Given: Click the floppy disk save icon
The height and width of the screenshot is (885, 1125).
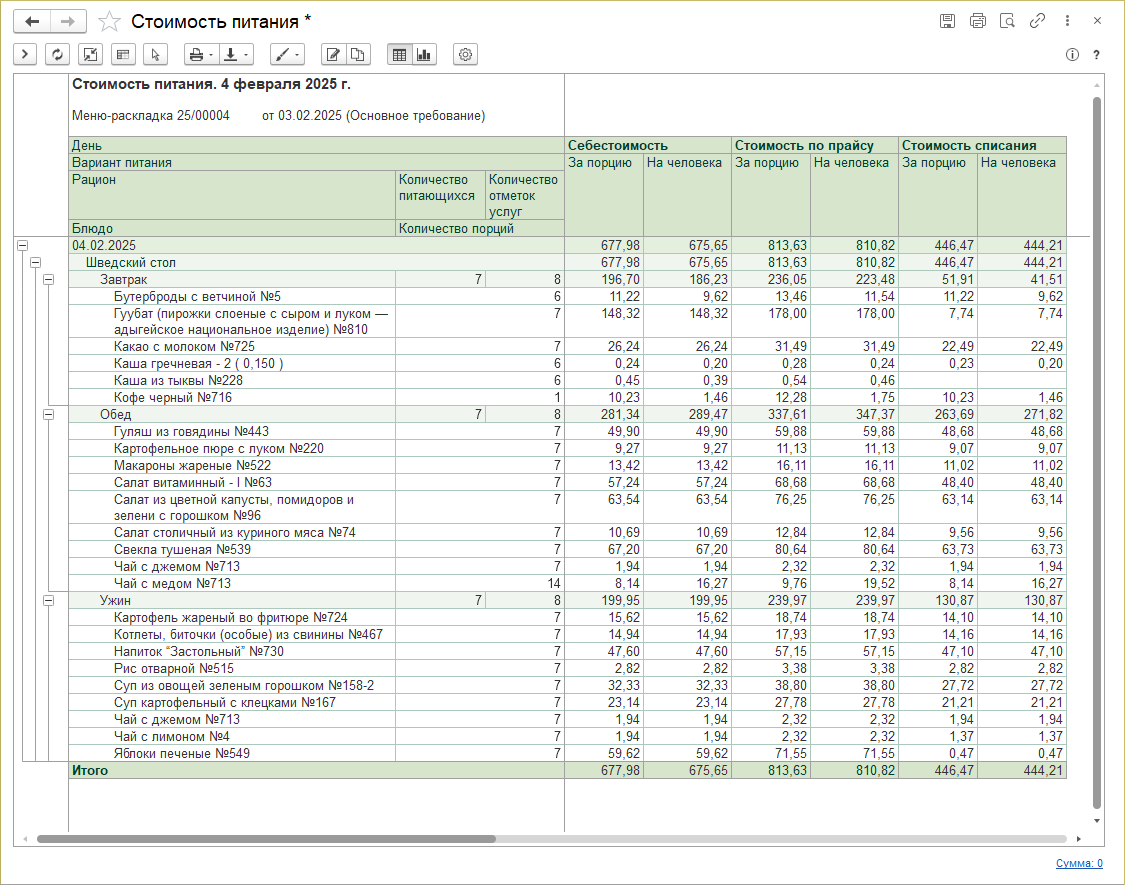Looking at the screenshot, I should pos(947,21).
